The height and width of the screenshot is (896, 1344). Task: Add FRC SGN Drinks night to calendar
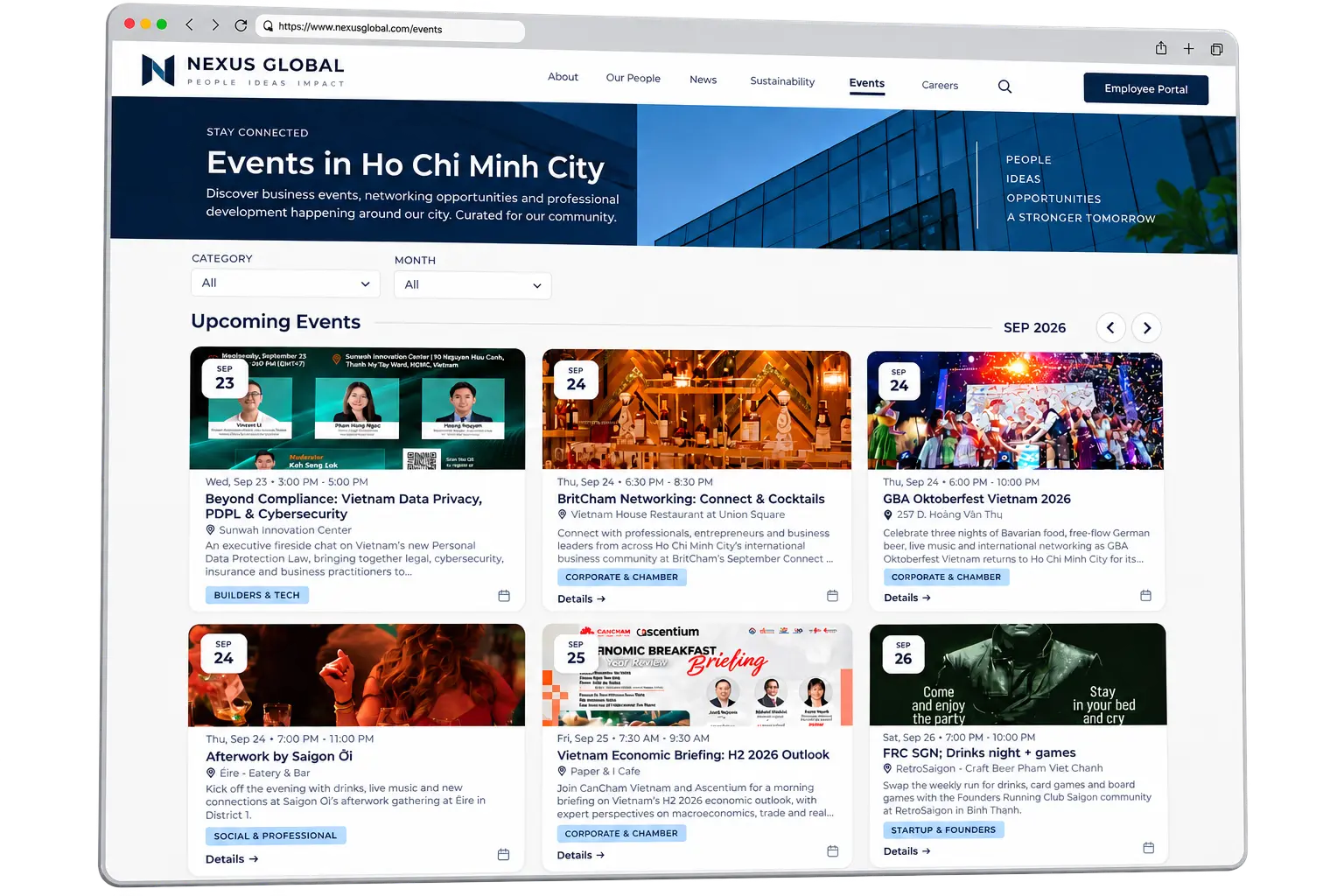tap(1148, 848)
